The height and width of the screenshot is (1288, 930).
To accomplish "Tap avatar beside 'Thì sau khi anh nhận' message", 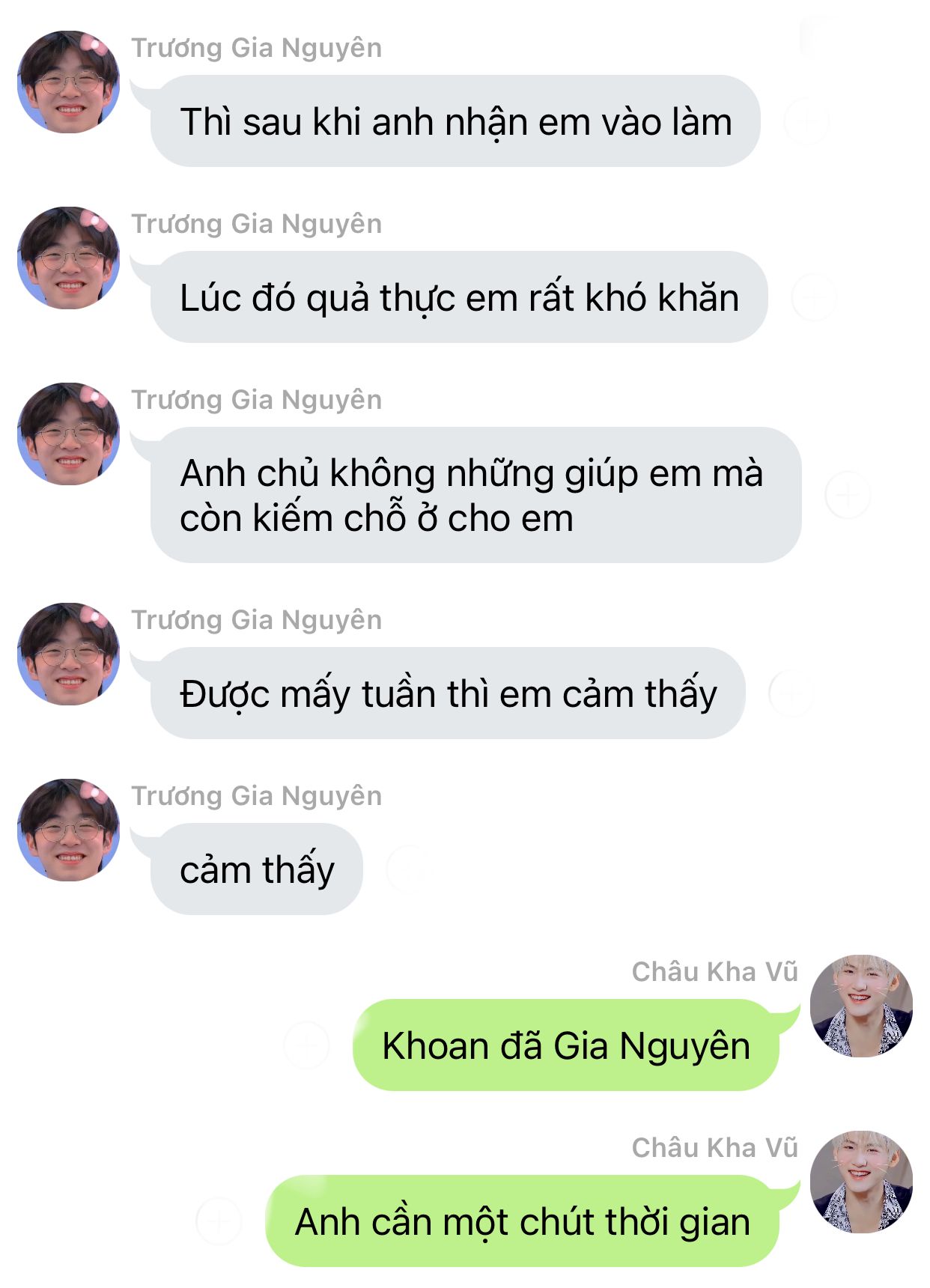I will pyautogui.click(x=69, y=82).
